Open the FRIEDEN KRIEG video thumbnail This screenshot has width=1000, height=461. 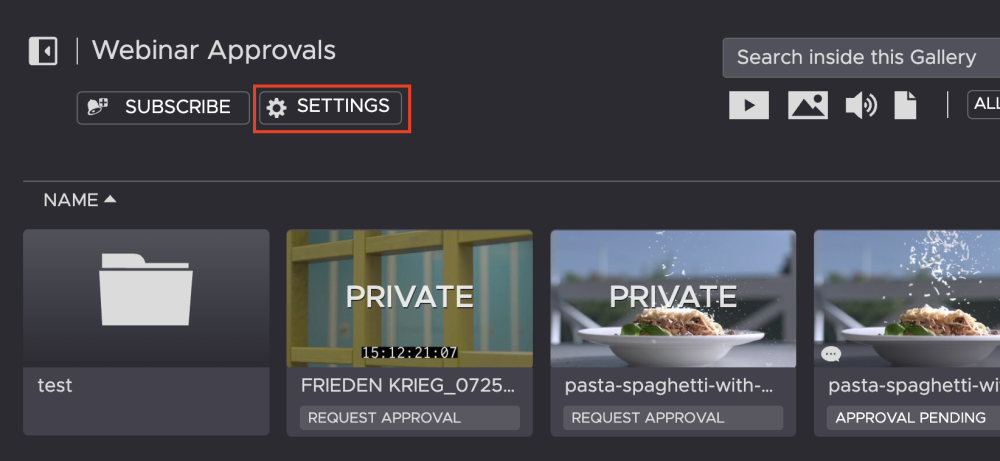410,298
